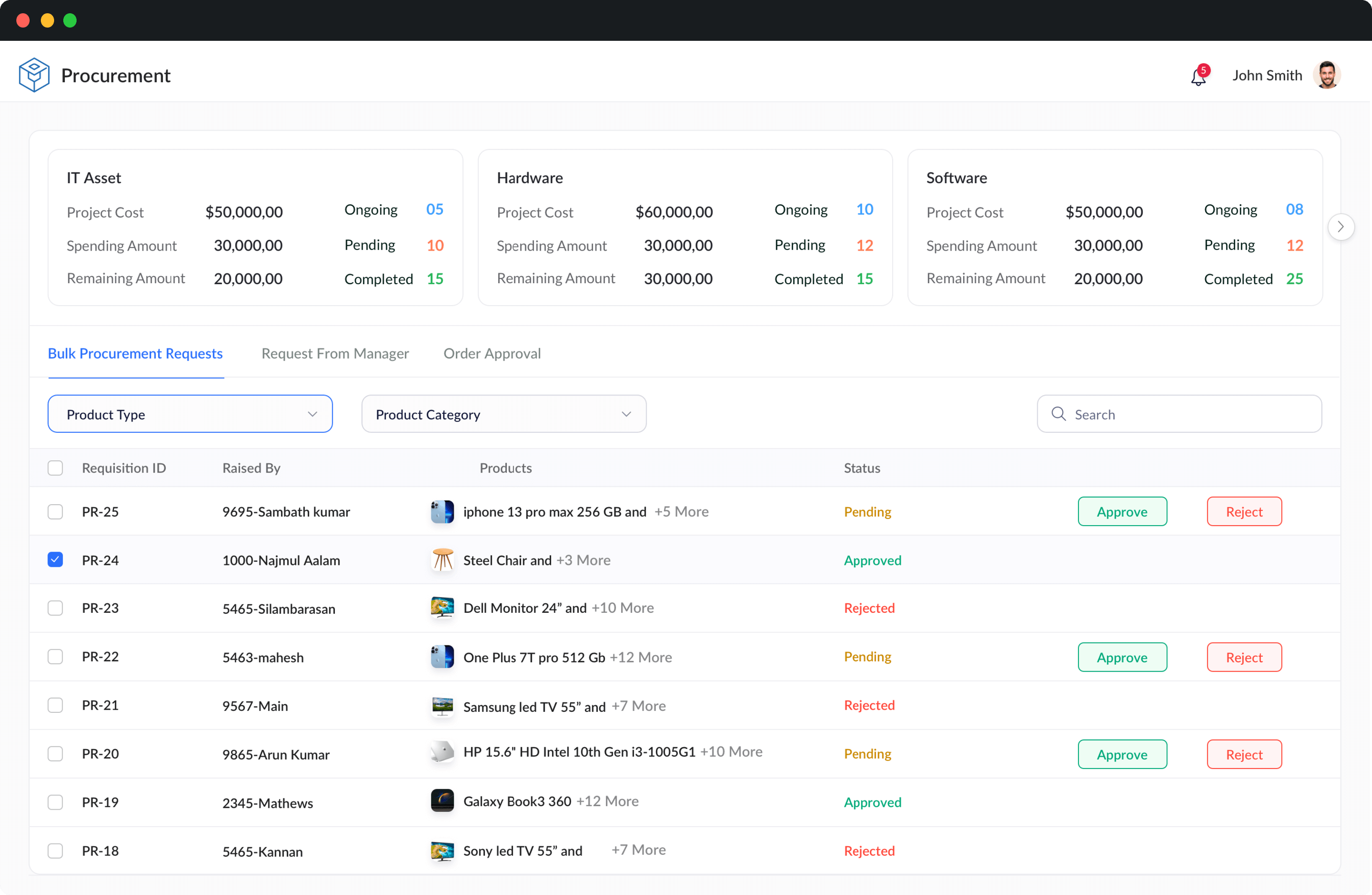Click the Procurement app logo
The width and height of the screenshot is (1372, 895).
coord(34,74)
